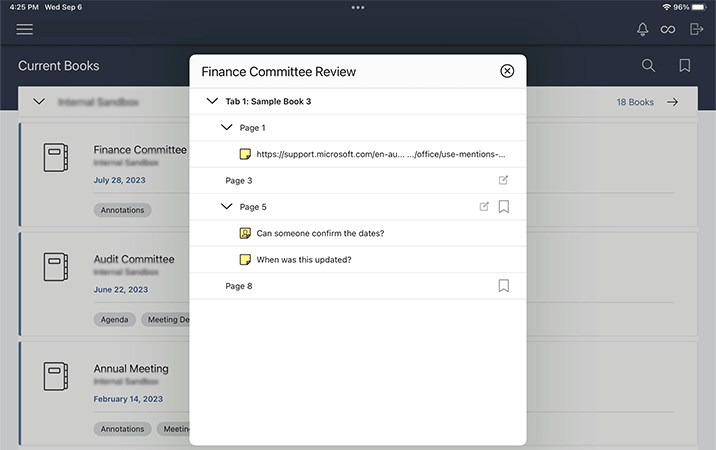
Task: Click the Page 5 annotation edit icon
Action: [484, 207]
